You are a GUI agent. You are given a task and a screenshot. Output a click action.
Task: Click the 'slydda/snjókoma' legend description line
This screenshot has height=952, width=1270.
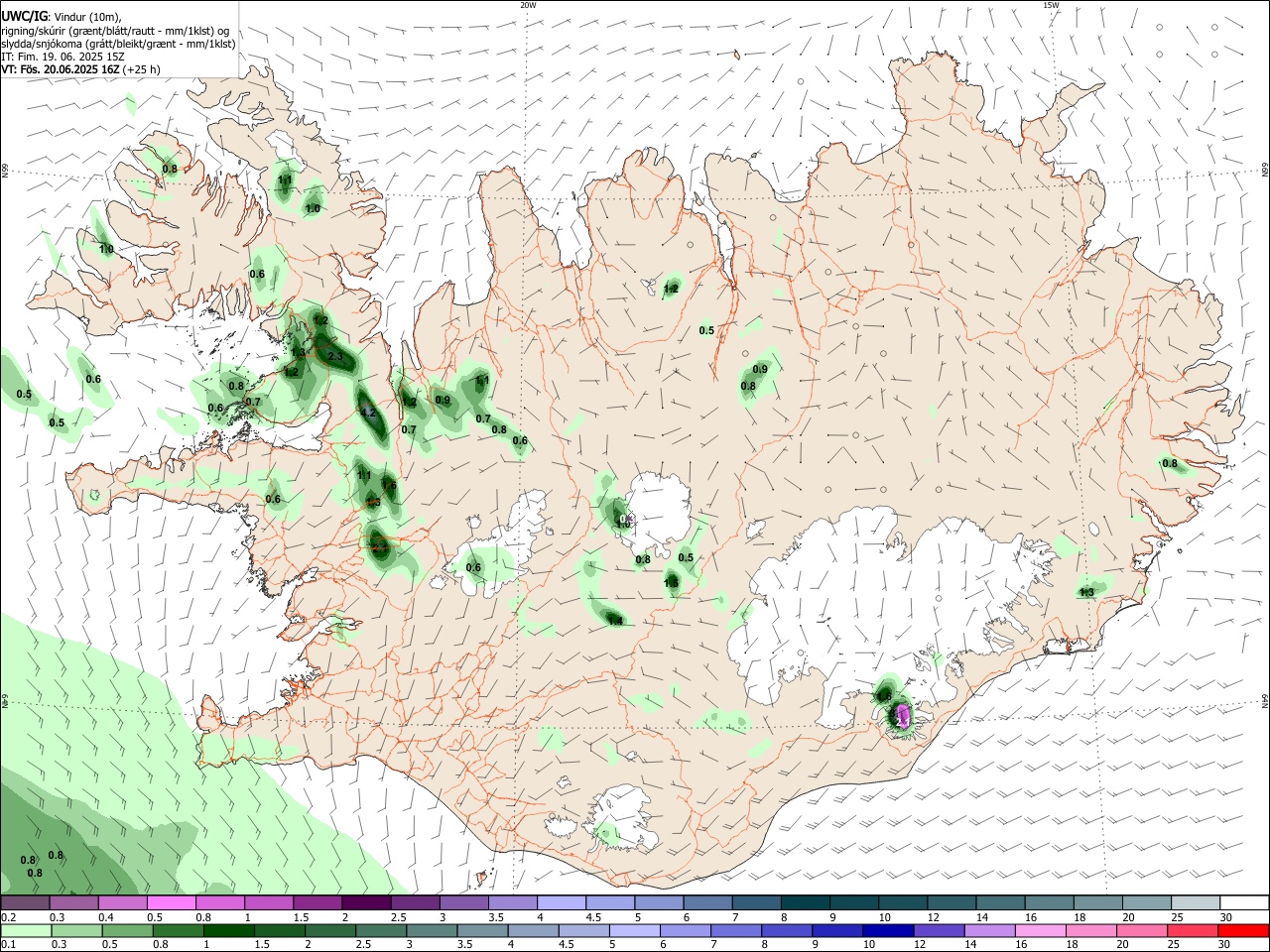[118, 44]
